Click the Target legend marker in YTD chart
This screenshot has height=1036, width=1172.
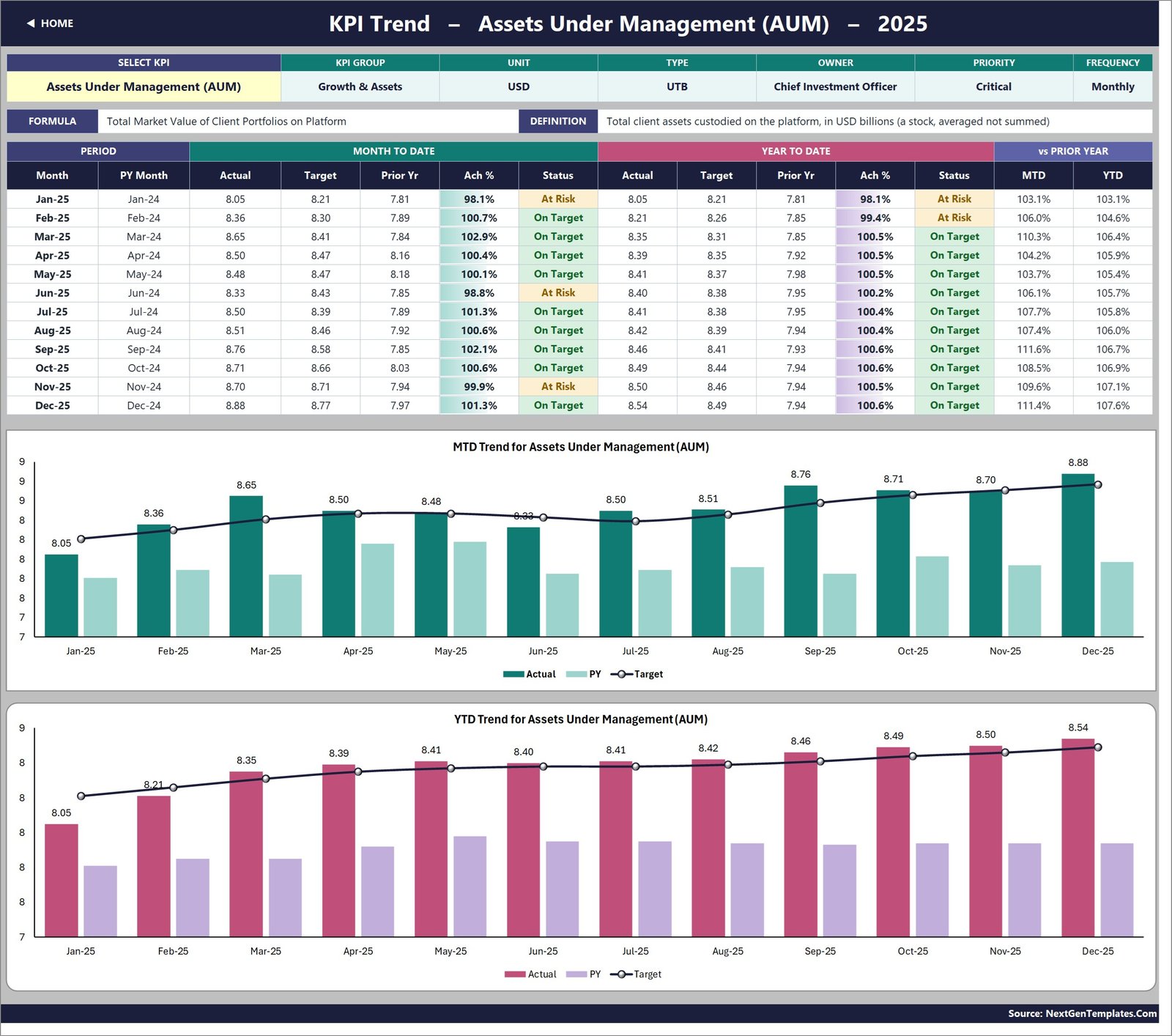pyautogui.click(x=621, y=974)
